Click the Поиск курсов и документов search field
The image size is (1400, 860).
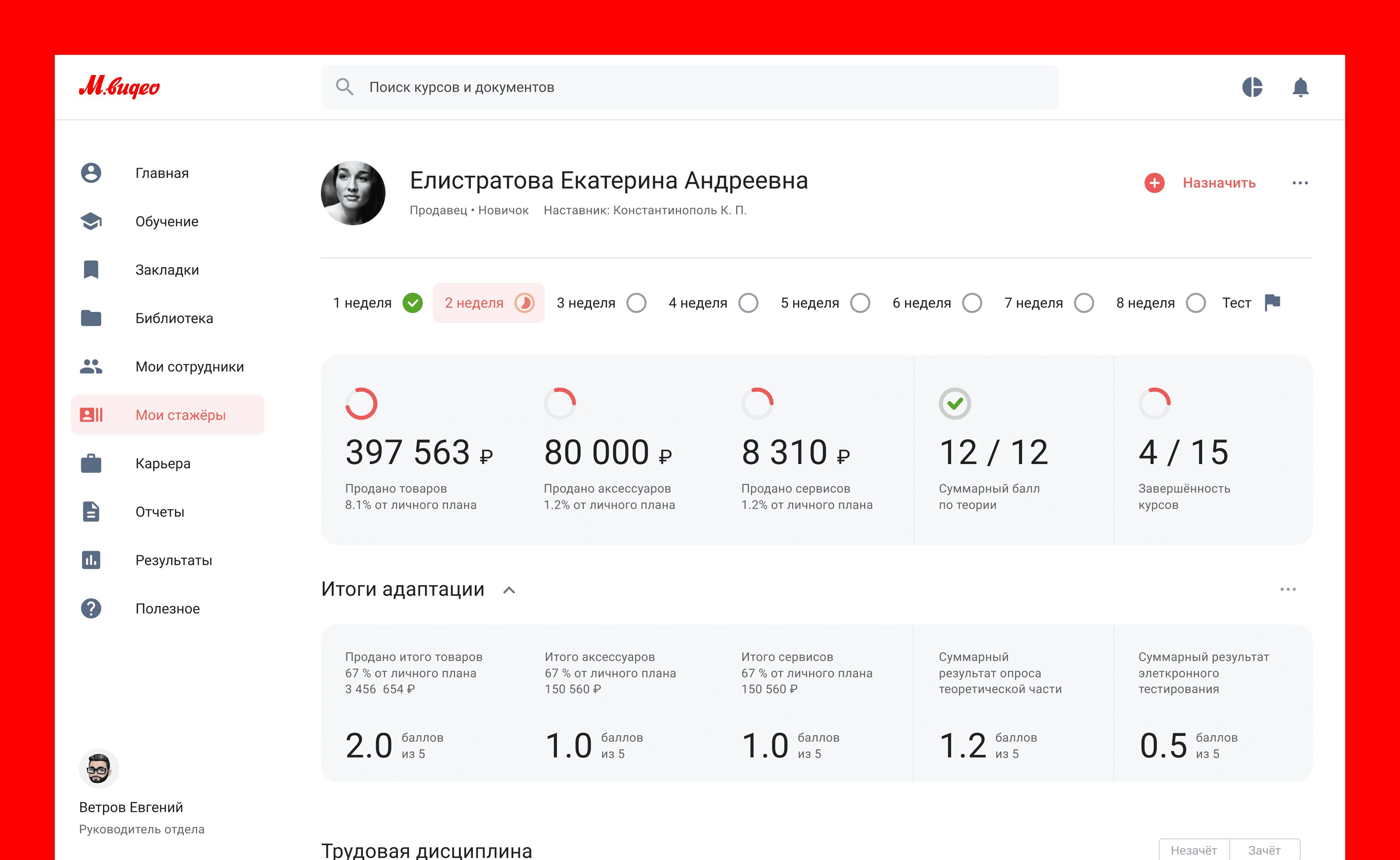(689, 87)
